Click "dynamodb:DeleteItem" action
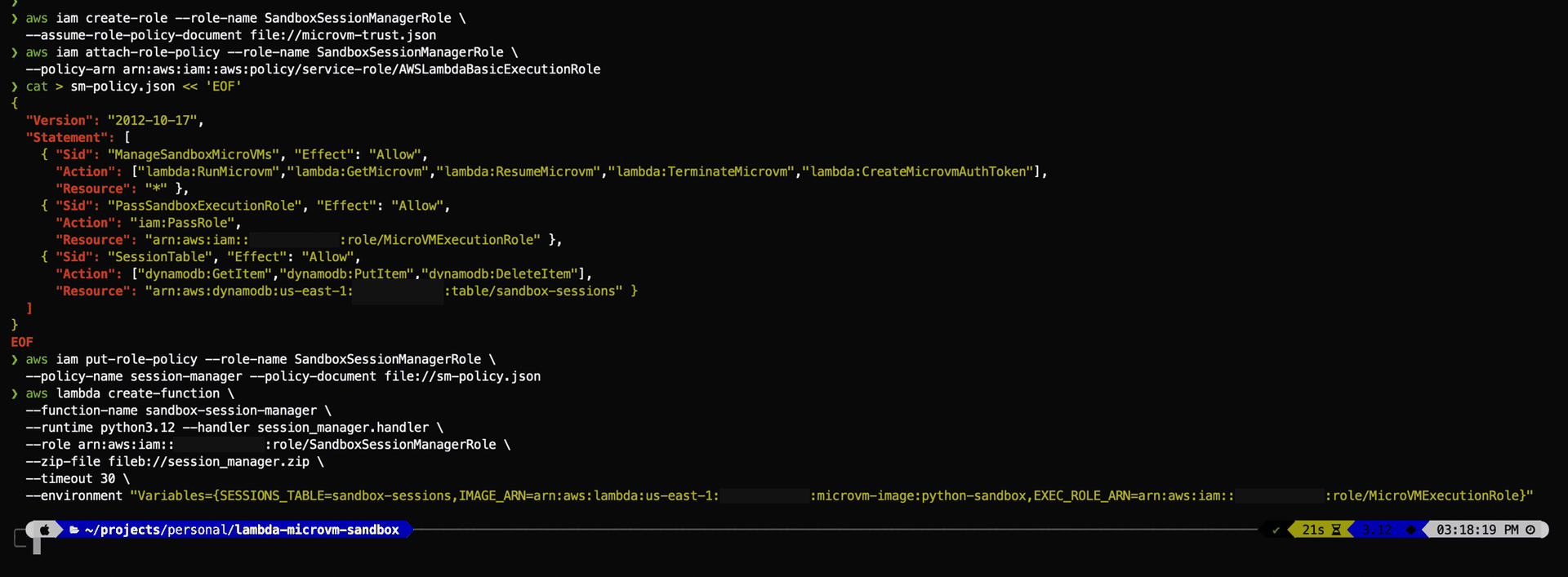This screenshot has width=1568, height=577. click(500, 274)
